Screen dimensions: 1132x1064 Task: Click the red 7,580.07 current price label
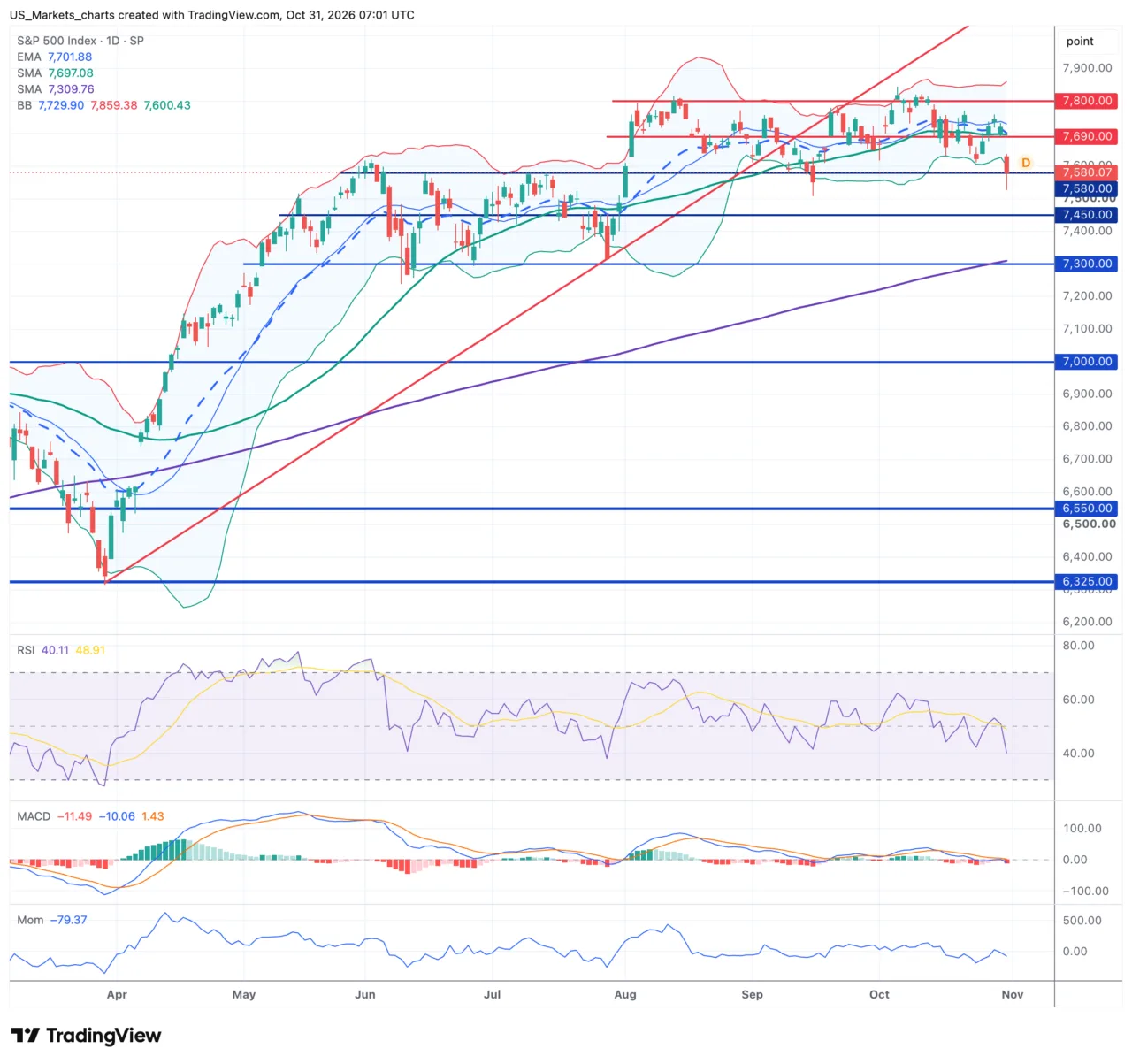tap(1086, 172)
